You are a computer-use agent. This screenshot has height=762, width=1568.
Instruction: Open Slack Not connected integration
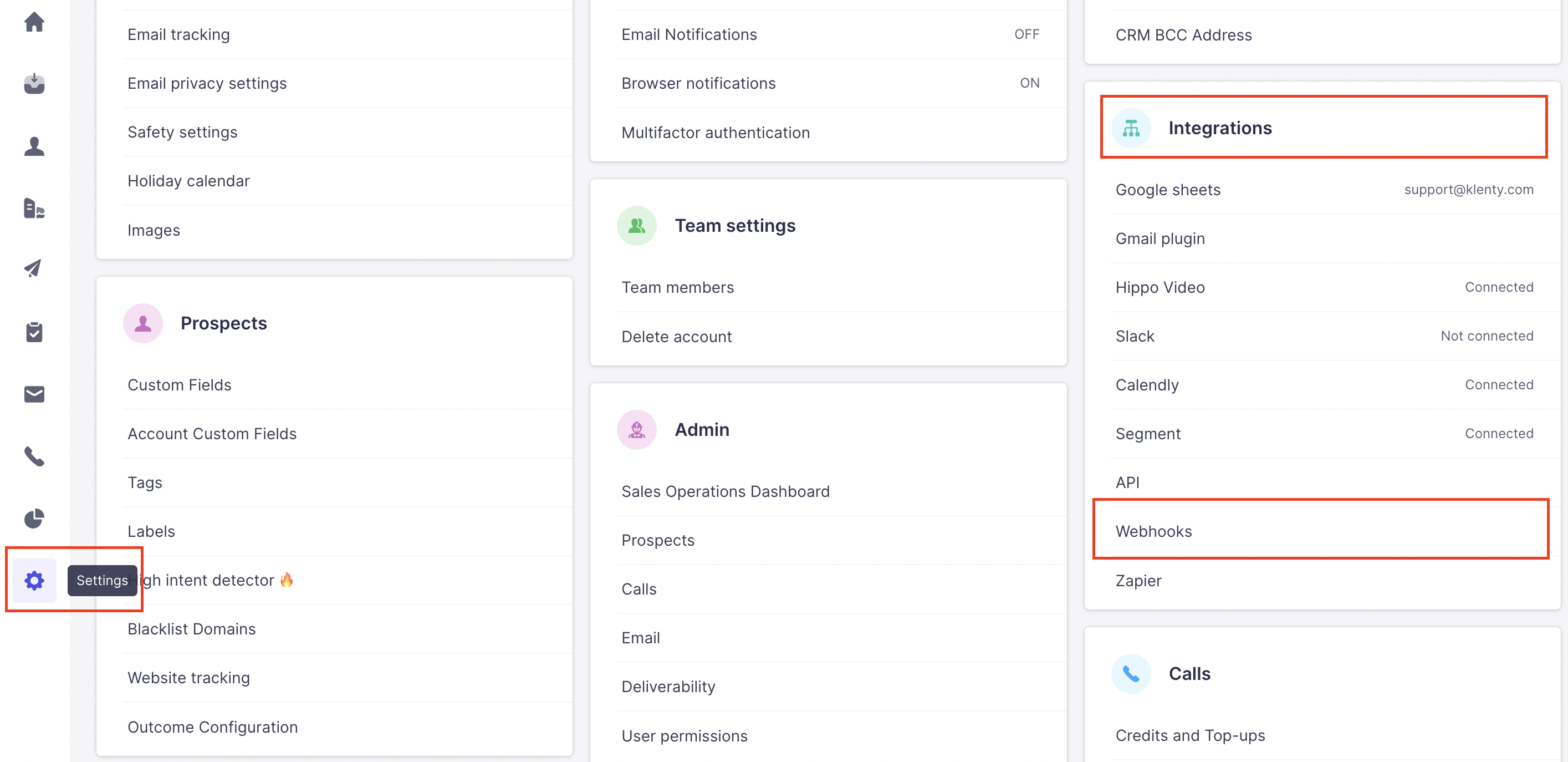1135,336
